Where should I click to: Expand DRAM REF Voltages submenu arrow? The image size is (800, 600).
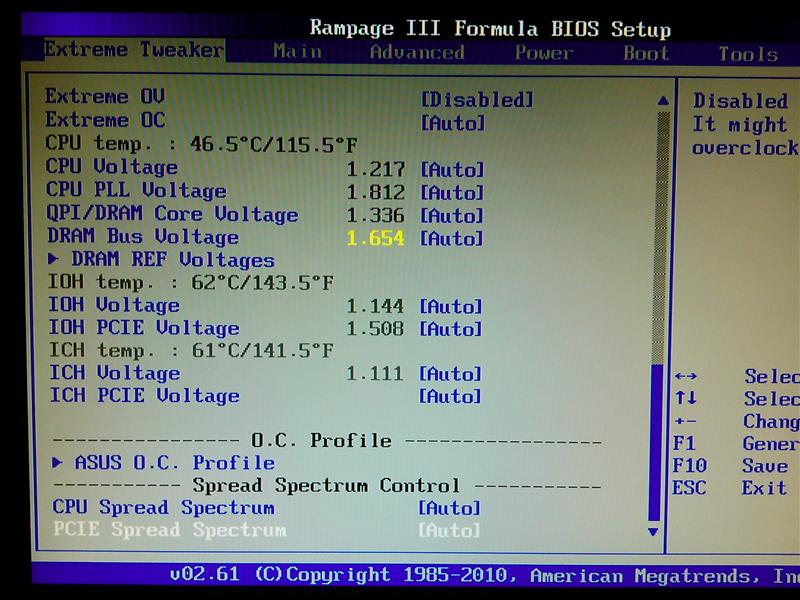pyautogui.click(x=54, y=260)
